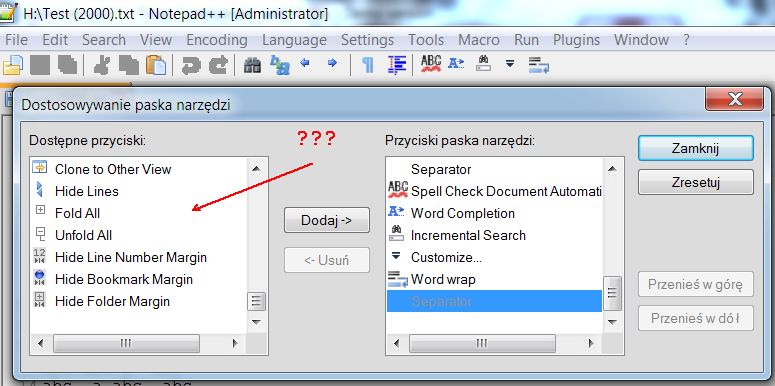Click the Dodaj -> button
Image resolution: width=775 pixels, height=386 pixels.
pos(327,220)
